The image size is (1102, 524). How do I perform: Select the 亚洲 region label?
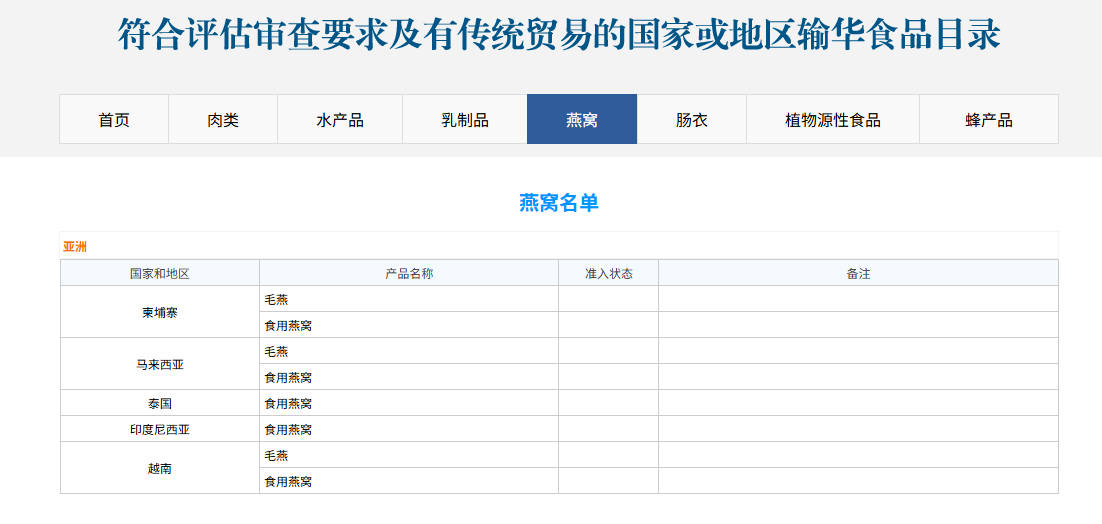pyautogui.click(x=75, y=247)
